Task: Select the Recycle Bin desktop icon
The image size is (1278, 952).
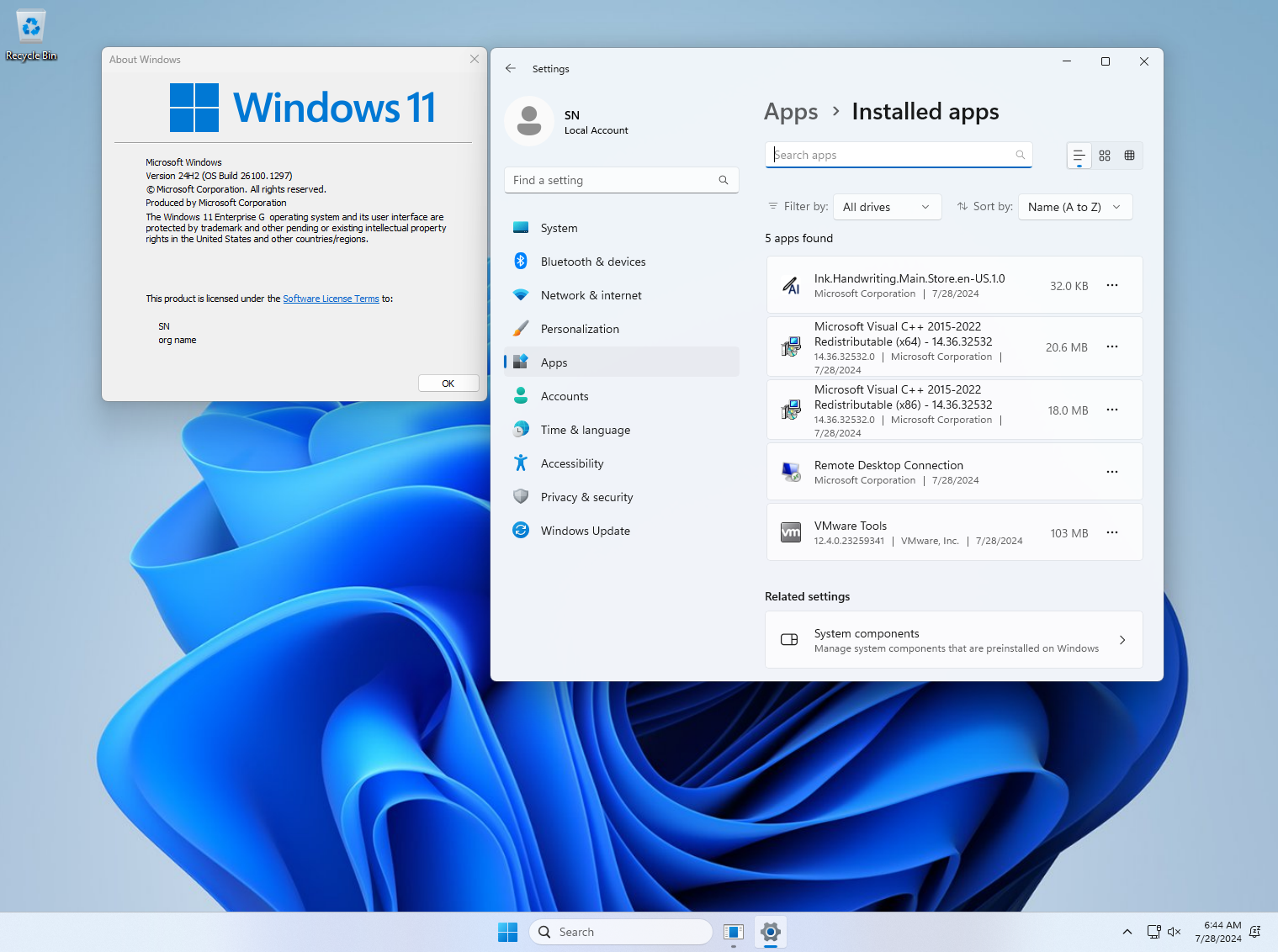Action: pos(31,35)
